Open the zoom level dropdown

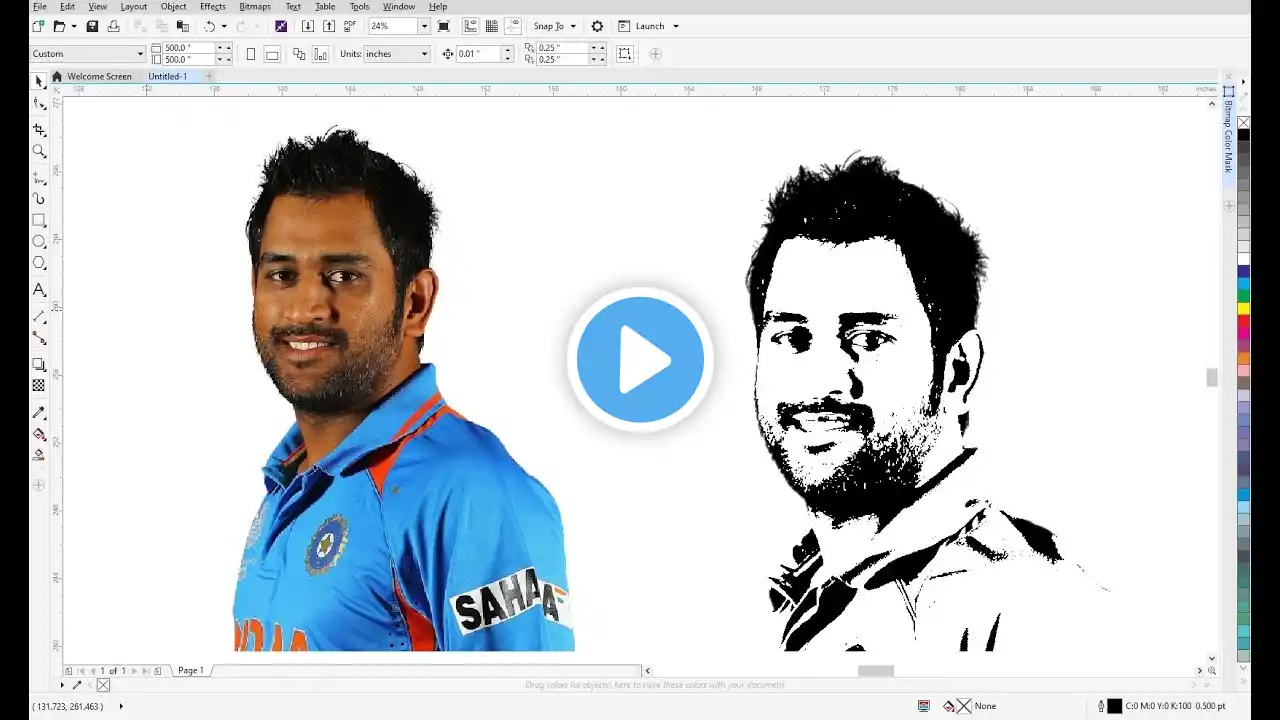[424, 26]
